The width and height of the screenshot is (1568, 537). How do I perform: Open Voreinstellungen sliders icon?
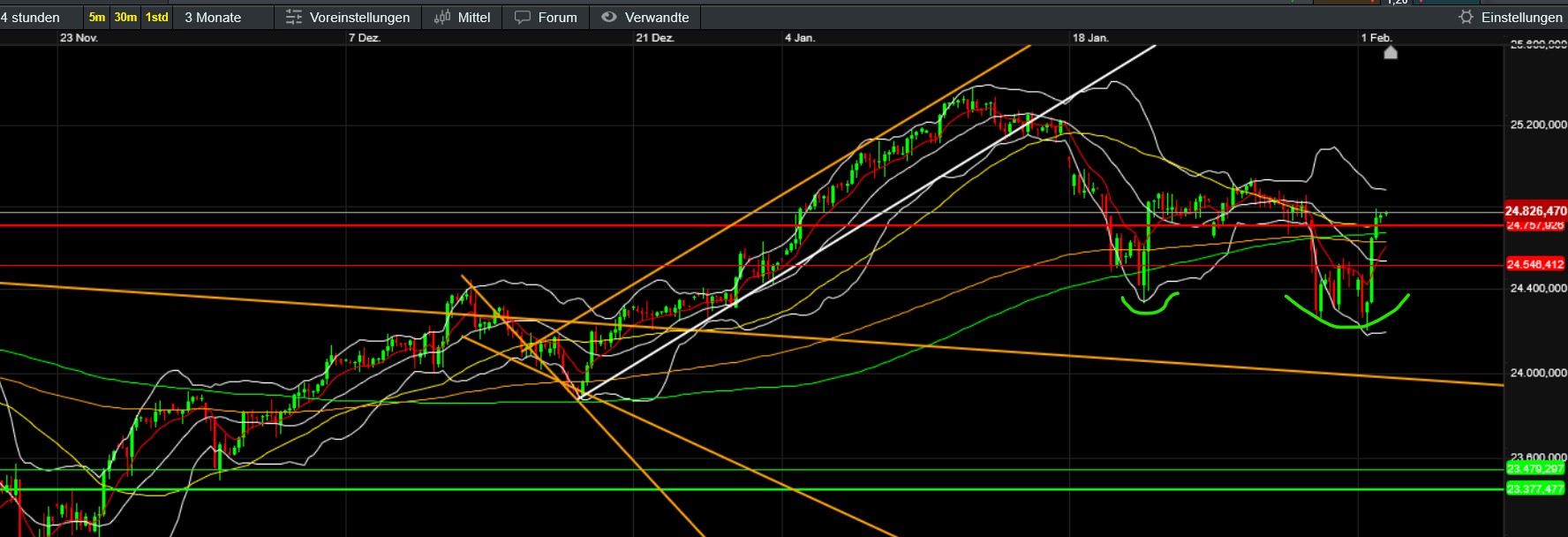294,18
